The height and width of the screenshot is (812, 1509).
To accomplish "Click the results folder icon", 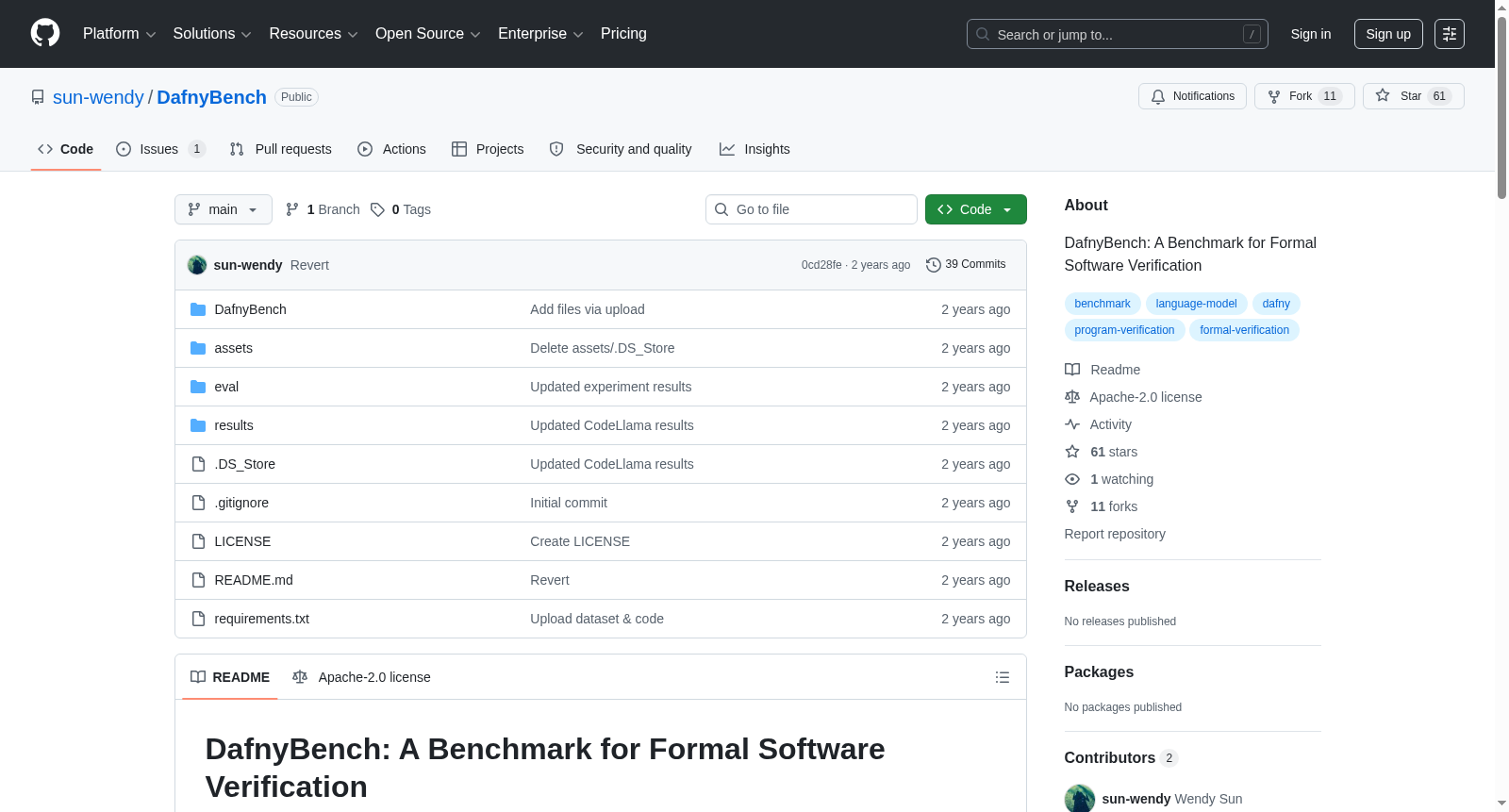I will 198,425.
